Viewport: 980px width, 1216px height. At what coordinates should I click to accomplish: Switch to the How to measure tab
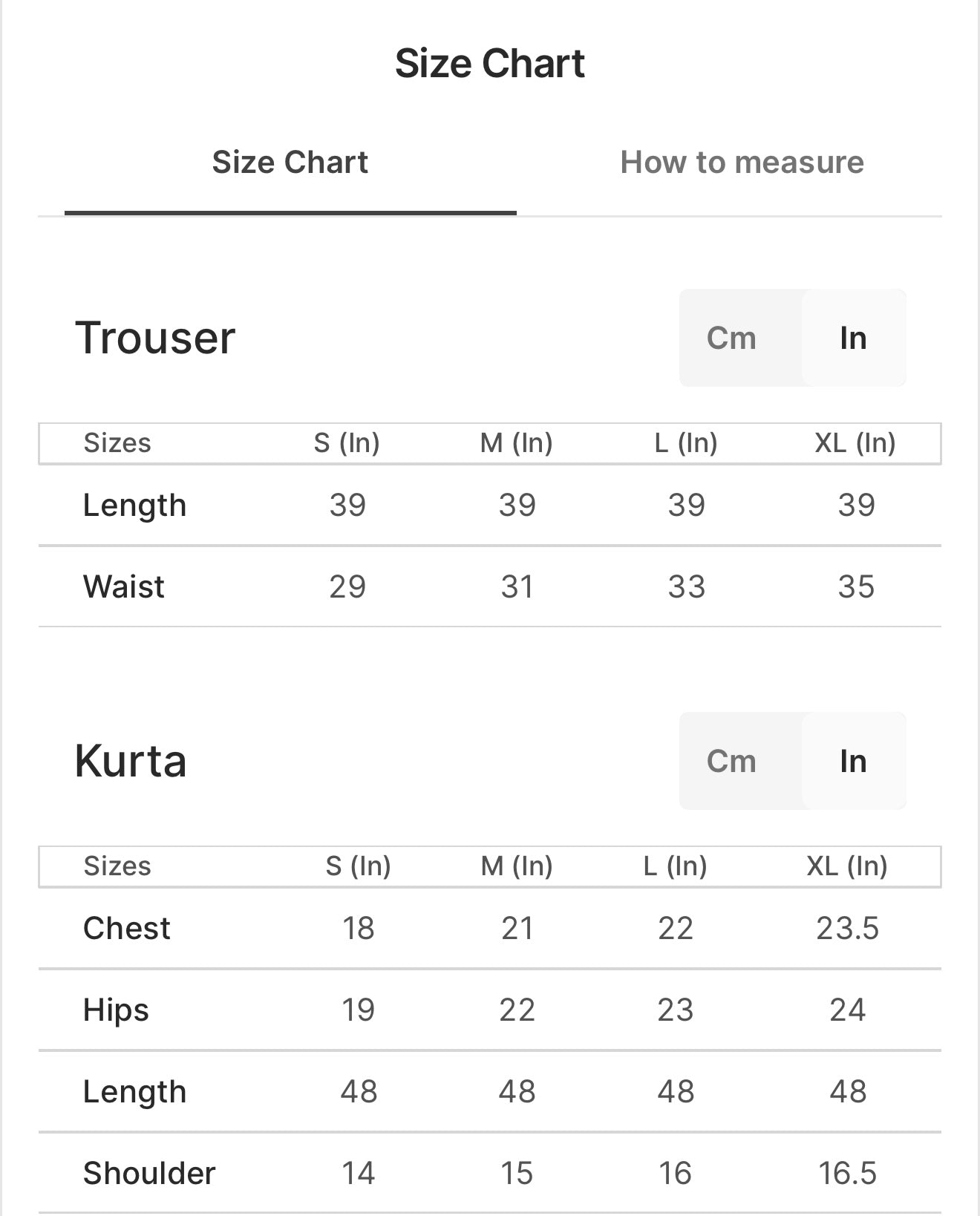click(x=742, y=163)
